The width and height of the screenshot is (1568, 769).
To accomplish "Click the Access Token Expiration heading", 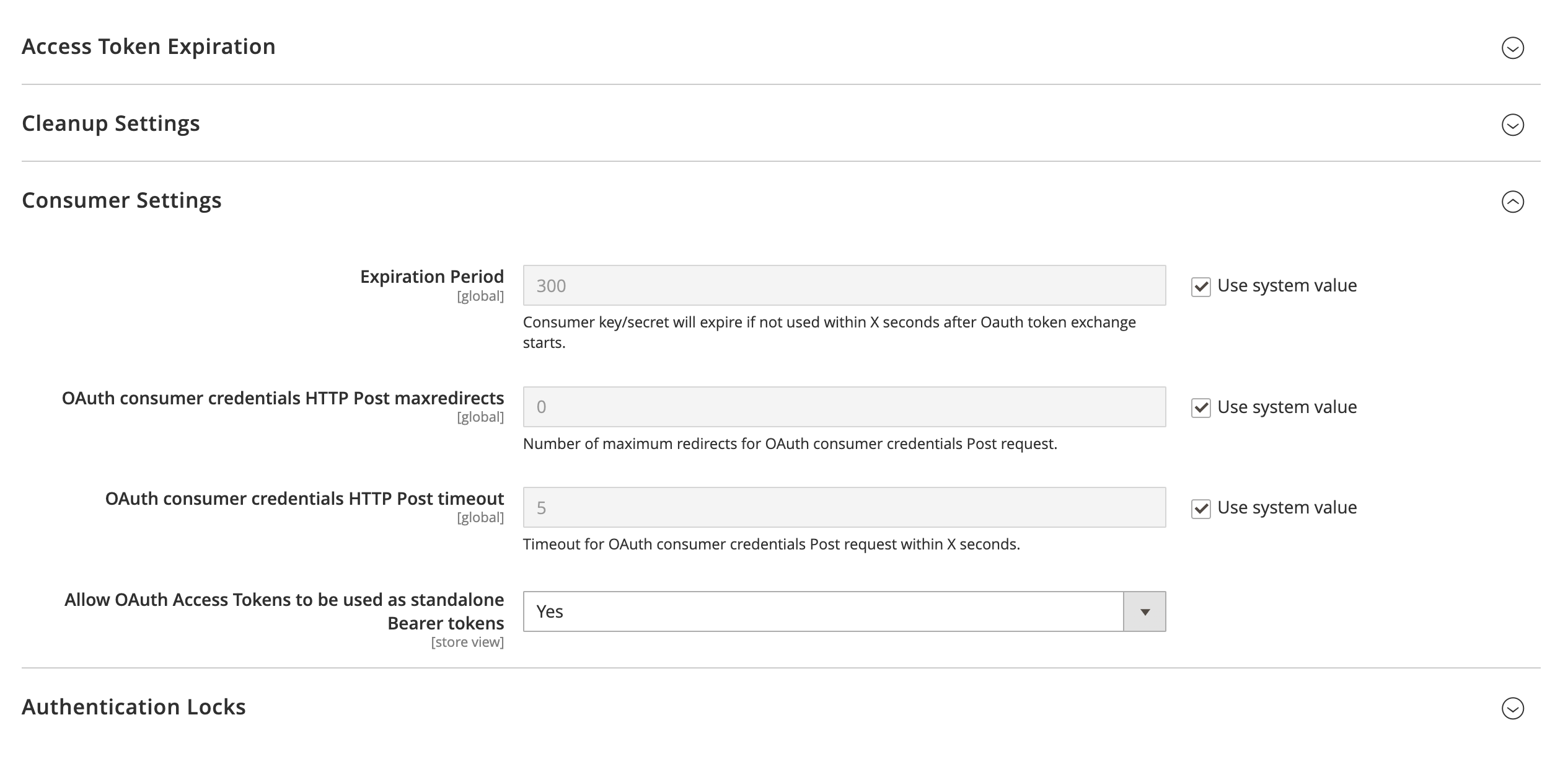I will click(x=149, y=47).
